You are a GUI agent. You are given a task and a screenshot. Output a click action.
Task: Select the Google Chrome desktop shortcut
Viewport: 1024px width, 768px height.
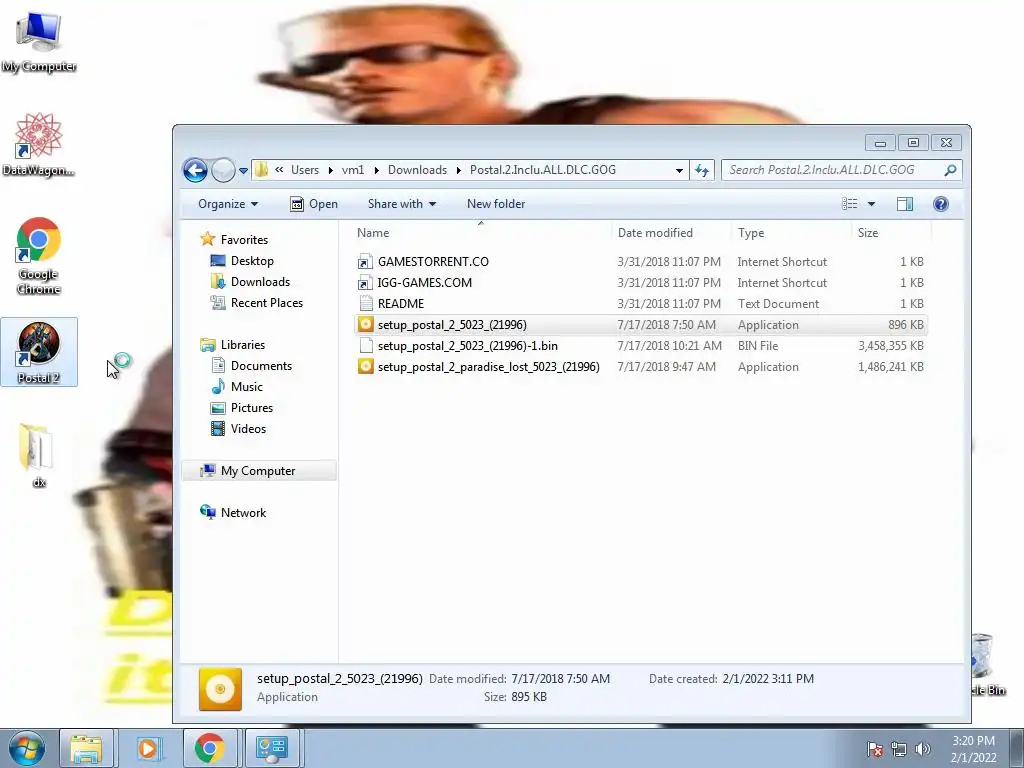pyautogui.click(x=39, y=256)
